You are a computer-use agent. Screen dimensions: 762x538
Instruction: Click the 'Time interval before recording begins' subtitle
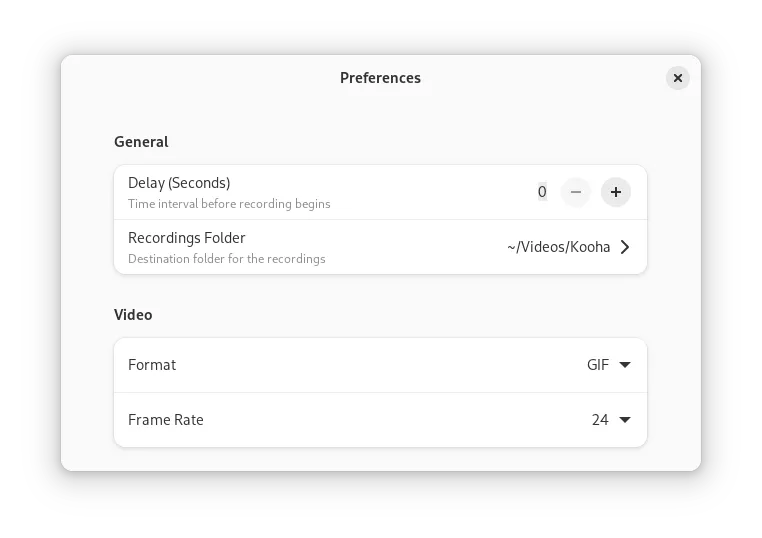(x=229, y=204)
